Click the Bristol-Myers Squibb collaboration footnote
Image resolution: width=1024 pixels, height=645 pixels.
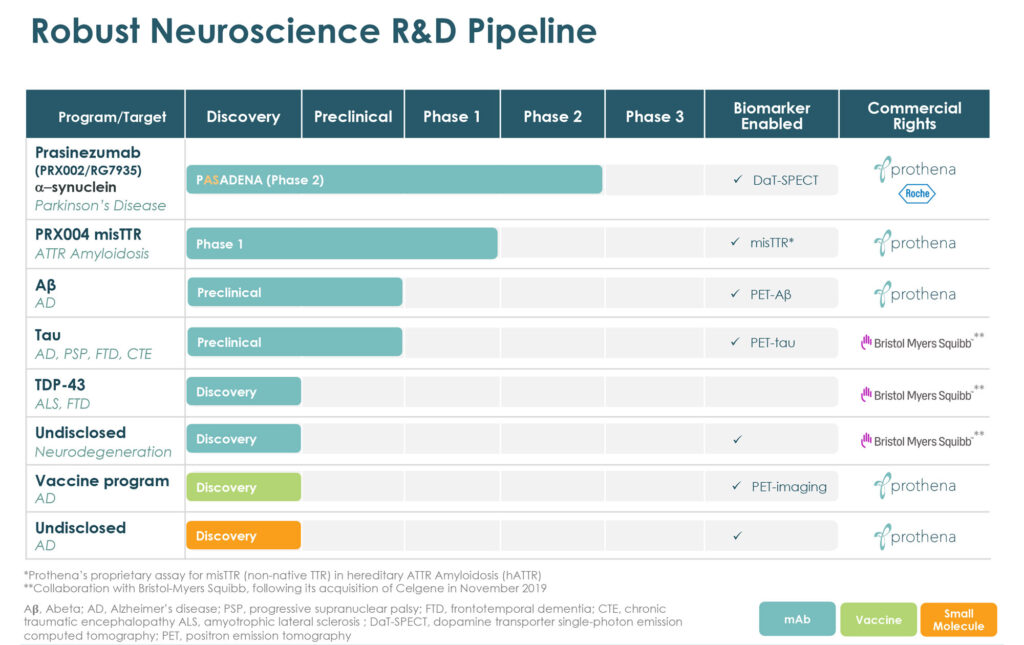[285, 588]
